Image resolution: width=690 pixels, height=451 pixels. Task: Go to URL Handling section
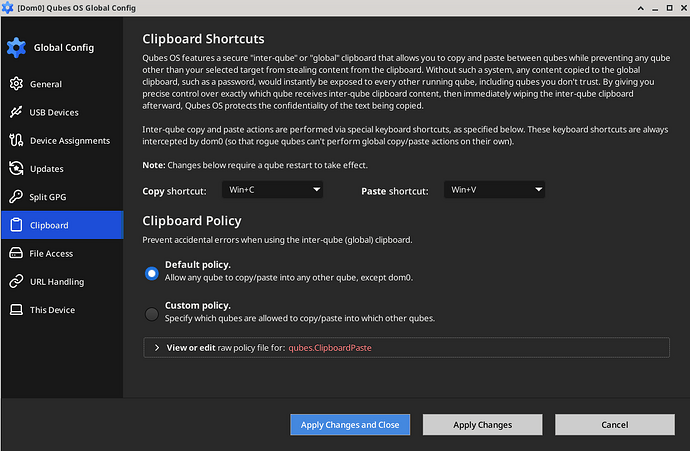62,281
